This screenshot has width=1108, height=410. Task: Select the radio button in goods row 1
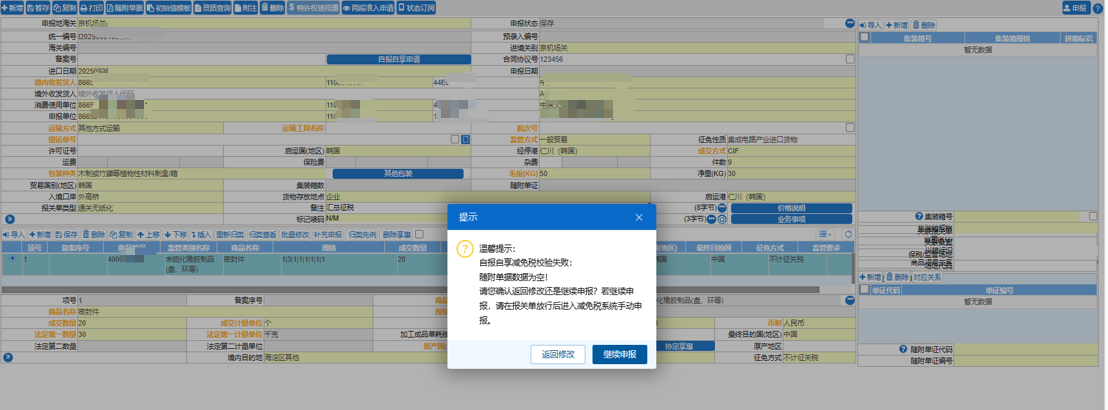coord(11,259)
